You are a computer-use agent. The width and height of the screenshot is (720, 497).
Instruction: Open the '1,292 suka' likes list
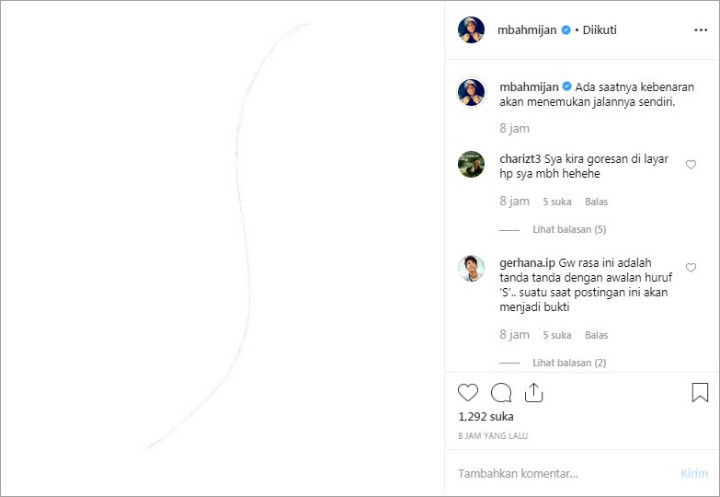484,416
